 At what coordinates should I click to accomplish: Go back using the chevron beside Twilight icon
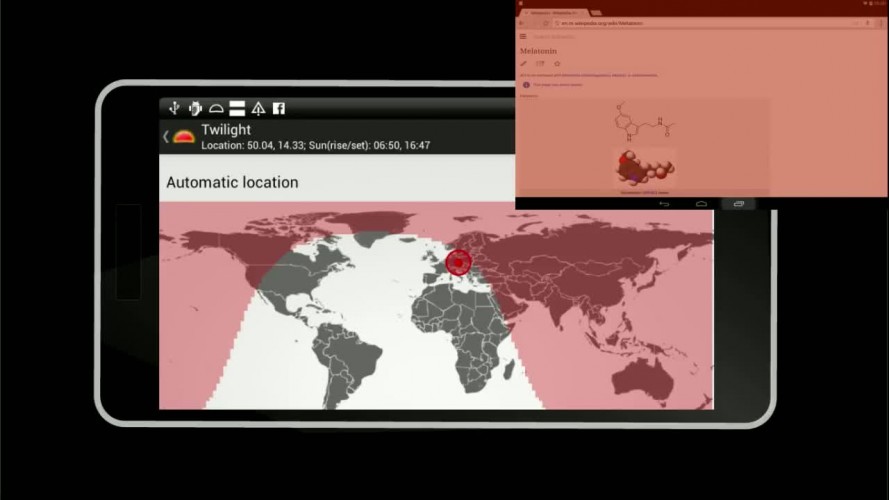(x=166, y=137)
